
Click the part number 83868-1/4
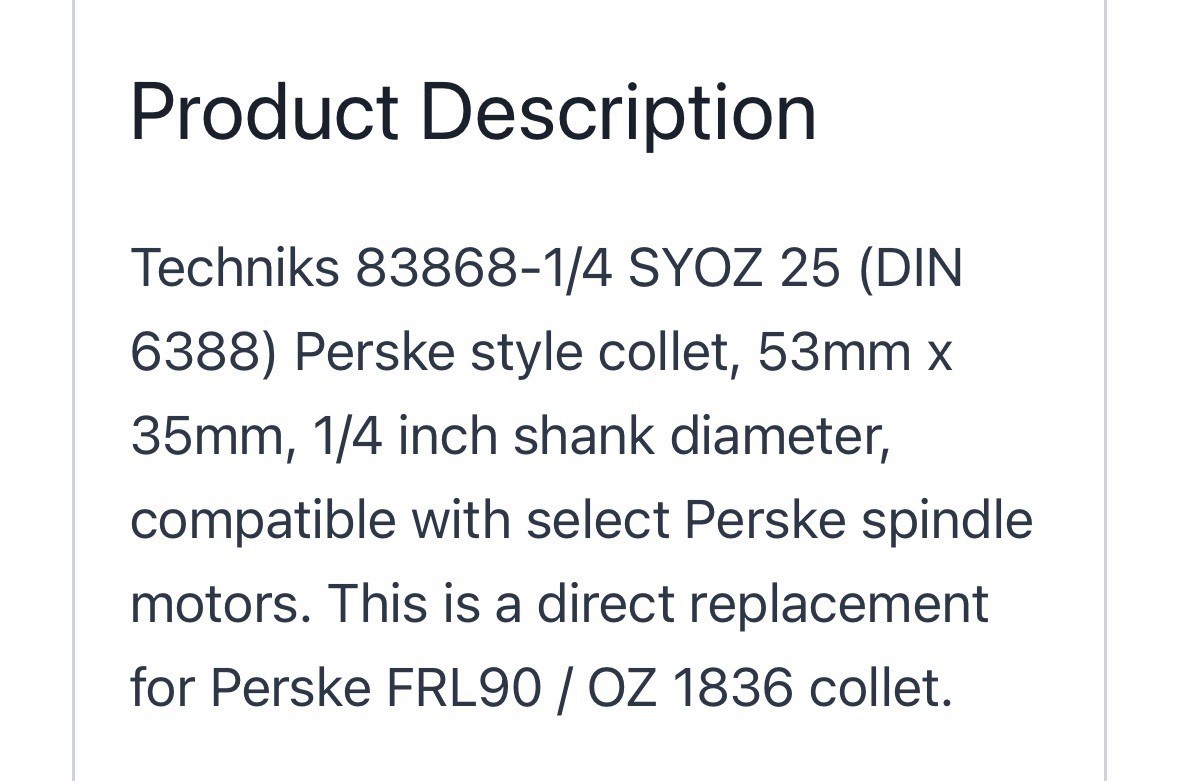(483, 267)
